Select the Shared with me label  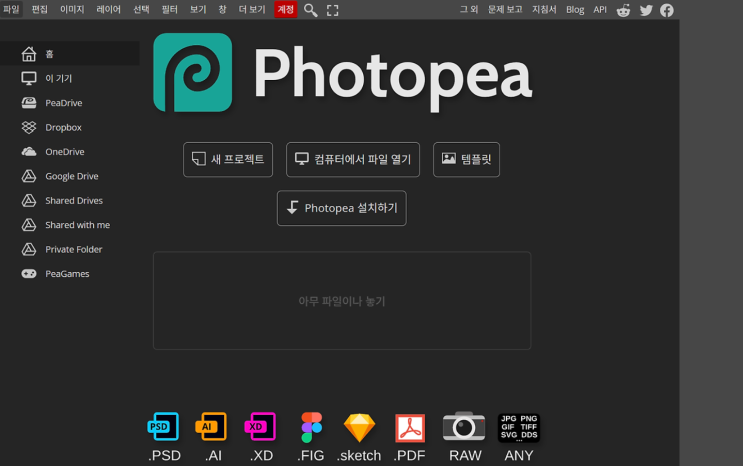(x=78, y=225)
